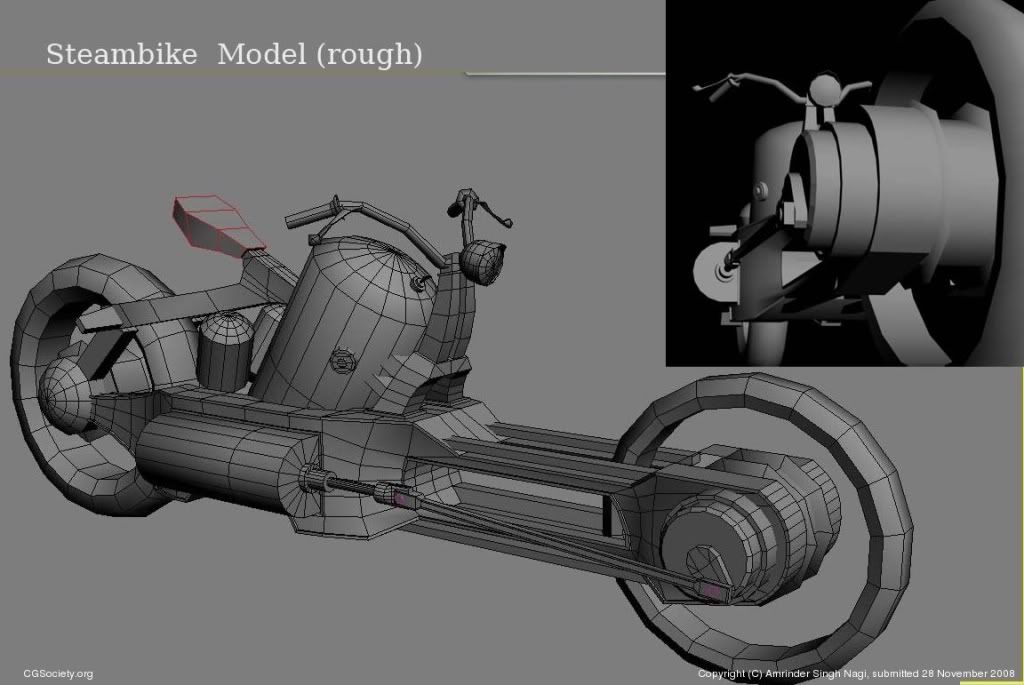Open the CGSociety.org watermark link
The width and height of the screenshot is (1024, 685).
pyautogui.click(x=58, y=674)
